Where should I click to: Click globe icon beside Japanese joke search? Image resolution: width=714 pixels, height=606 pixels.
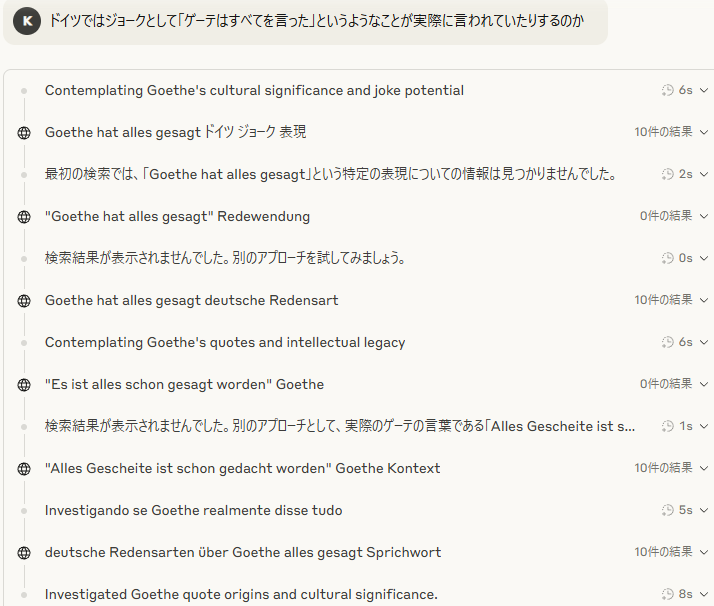[x=24, y=133]
